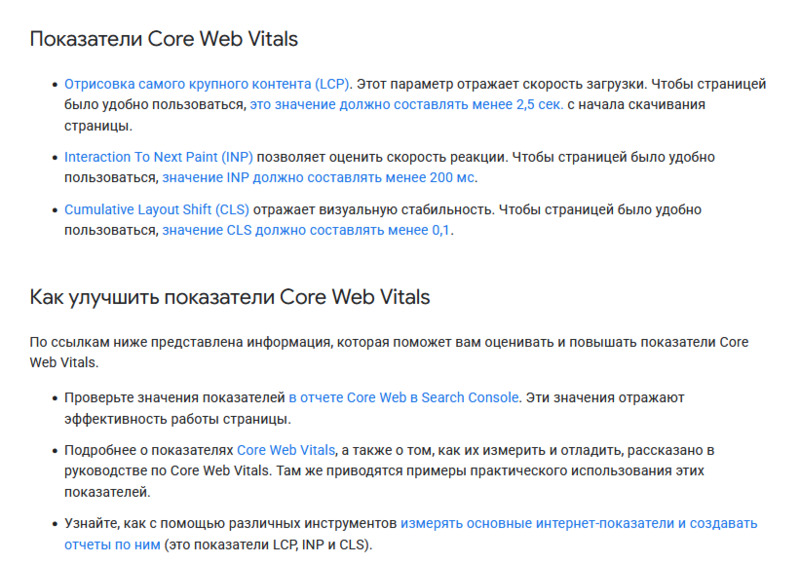Click the paragraph starting 'По ссылкам ниже представлена информация'
Screen dimensions: 800x563
point(389,352)
